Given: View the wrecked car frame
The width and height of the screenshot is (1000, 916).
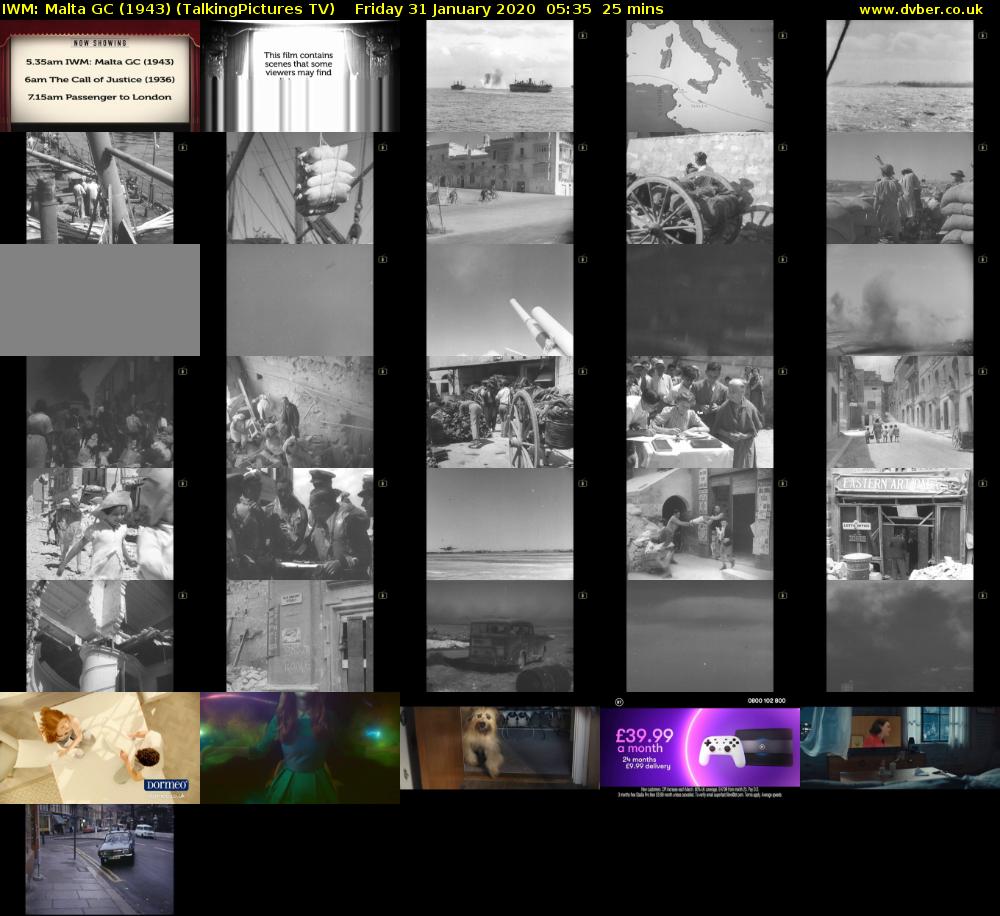Looking at the screenshot, I should (499, 636).
